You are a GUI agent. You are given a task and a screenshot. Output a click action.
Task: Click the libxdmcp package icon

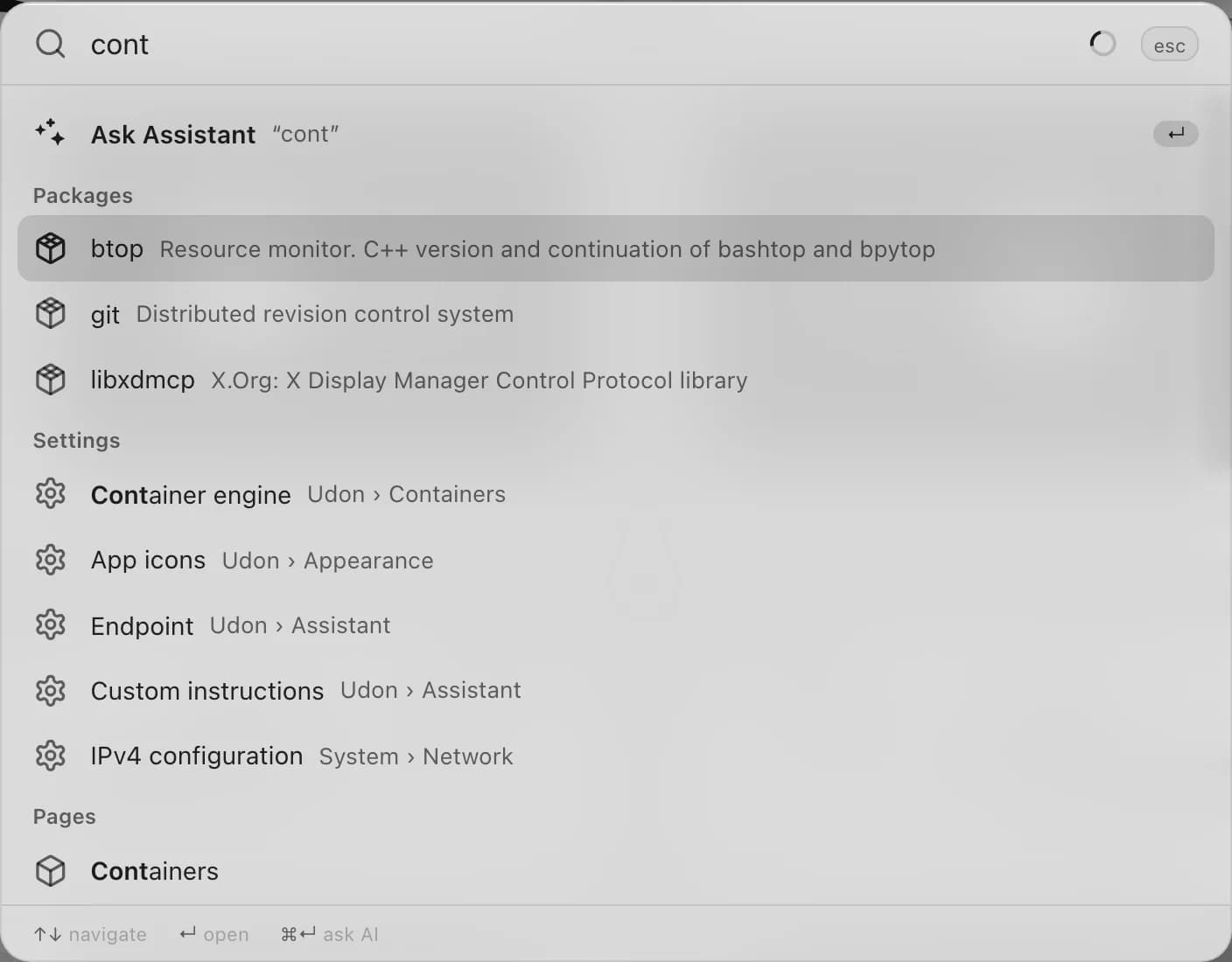(50, 380)
